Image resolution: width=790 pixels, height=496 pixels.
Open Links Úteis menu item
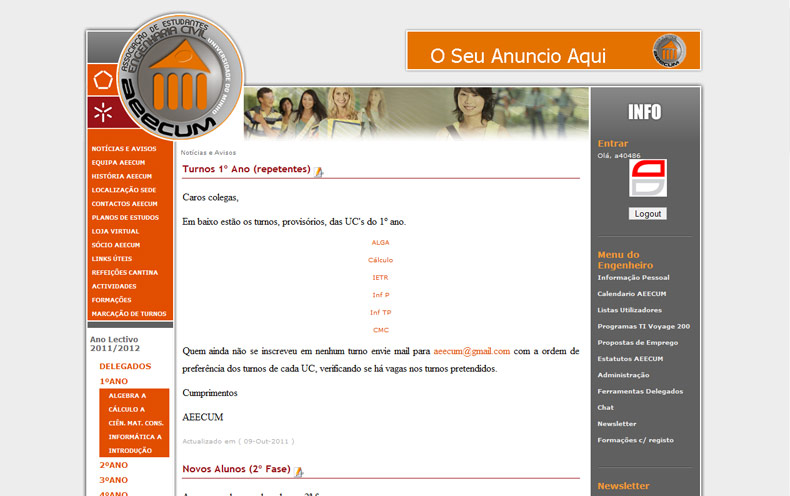112,259
